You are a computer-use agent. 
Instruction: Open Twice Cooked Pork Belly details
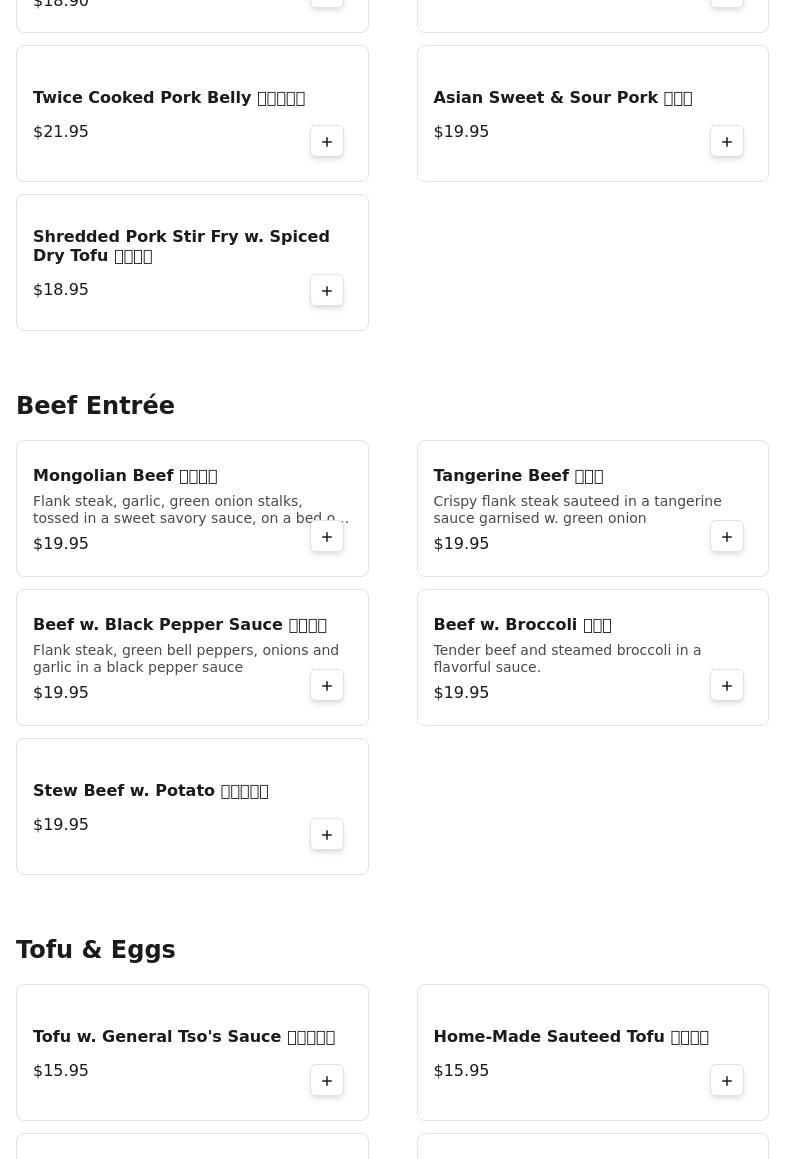pyautogui.click(x=168, y=98)
